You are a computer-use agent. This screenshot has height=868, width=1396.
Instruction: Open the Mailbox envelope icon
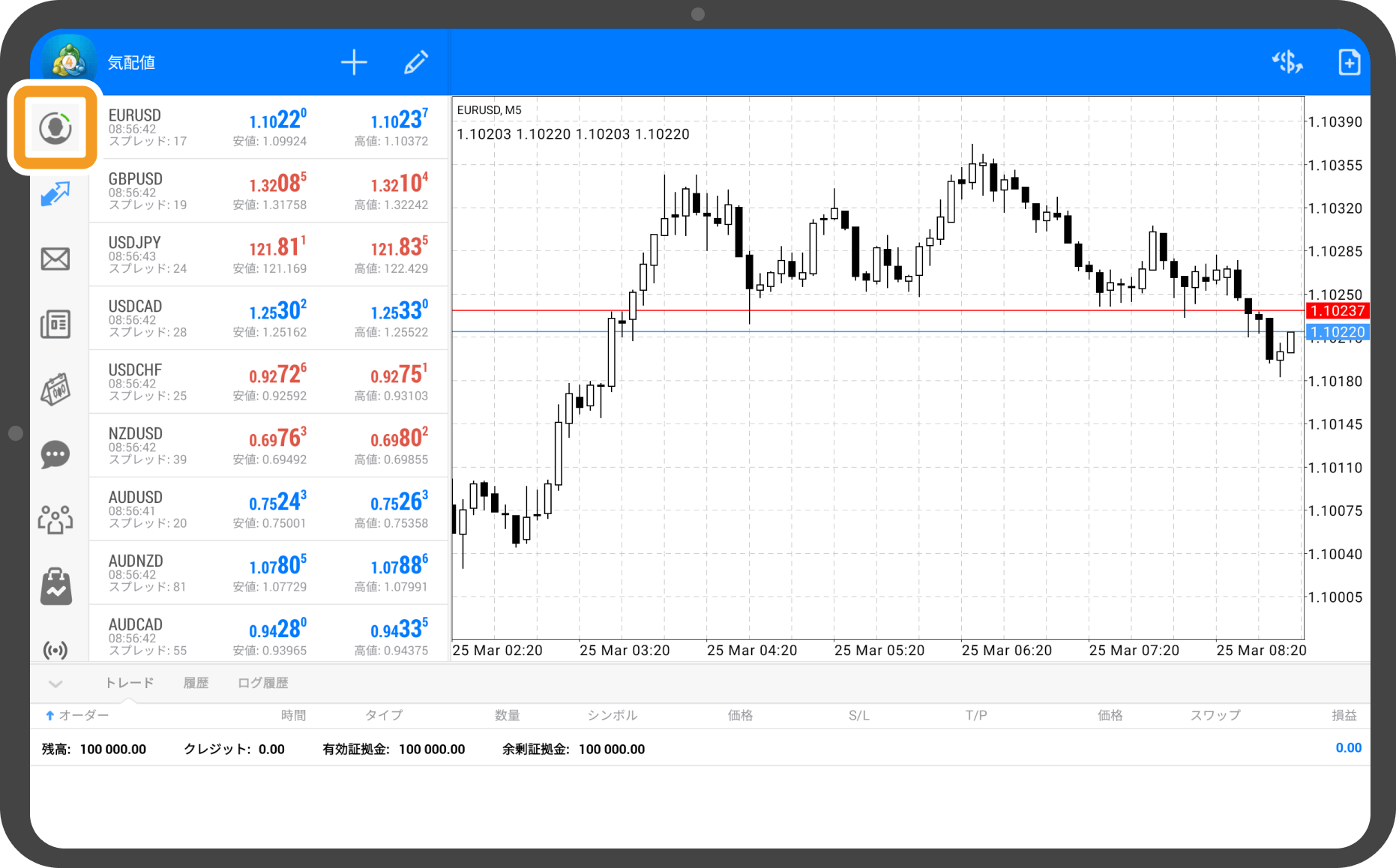pos(55,259)
